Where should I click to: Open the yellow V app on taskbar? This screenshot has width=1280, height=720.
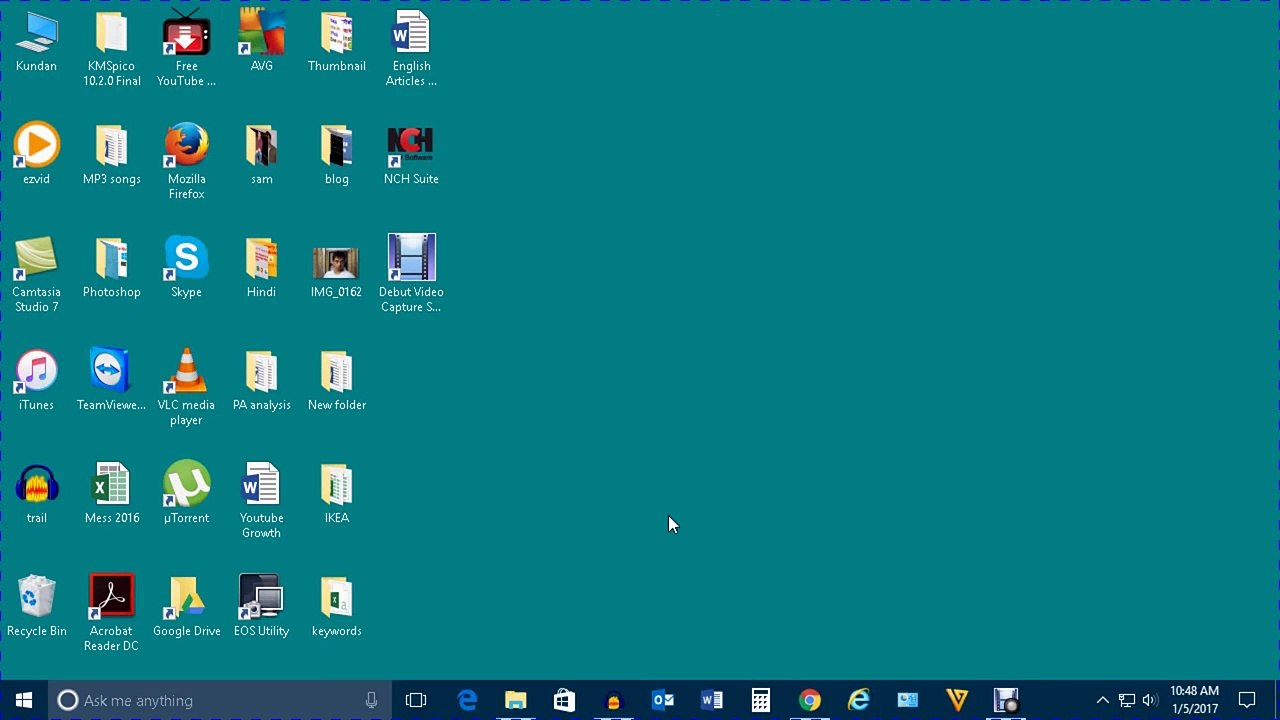point(956,700)
